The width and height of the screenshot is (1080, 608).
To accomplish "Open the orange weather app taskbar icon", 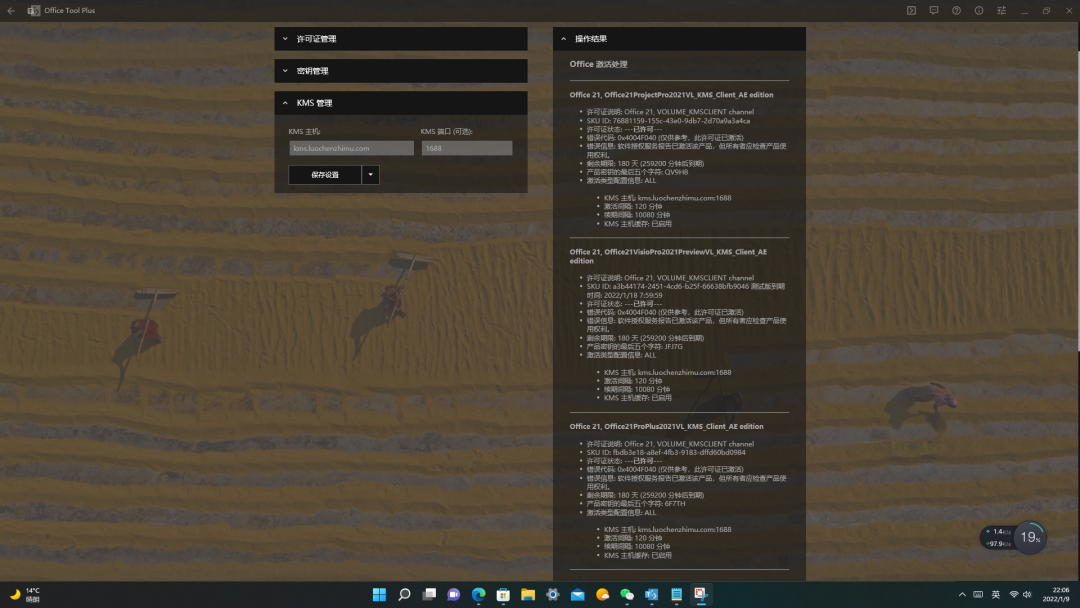I will point(602,594).
